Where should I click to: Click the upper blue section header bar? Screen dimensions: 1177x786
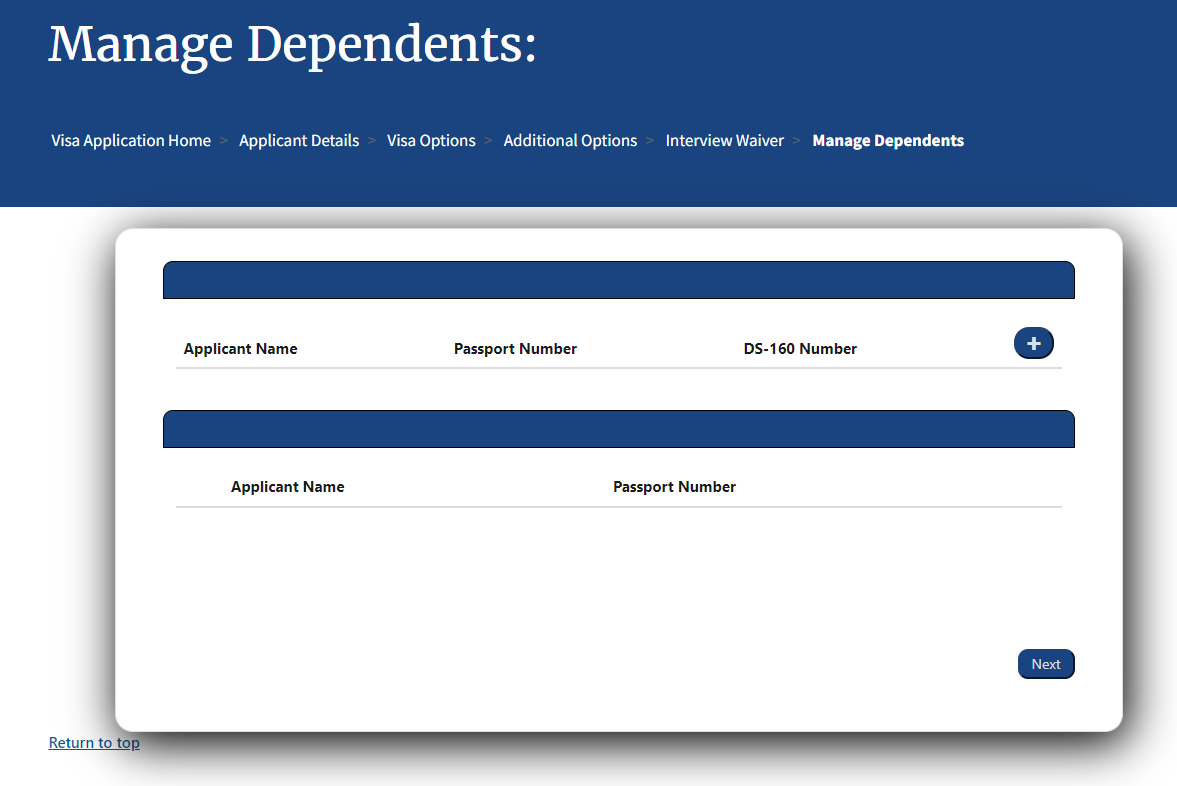(x=618, y=280)
